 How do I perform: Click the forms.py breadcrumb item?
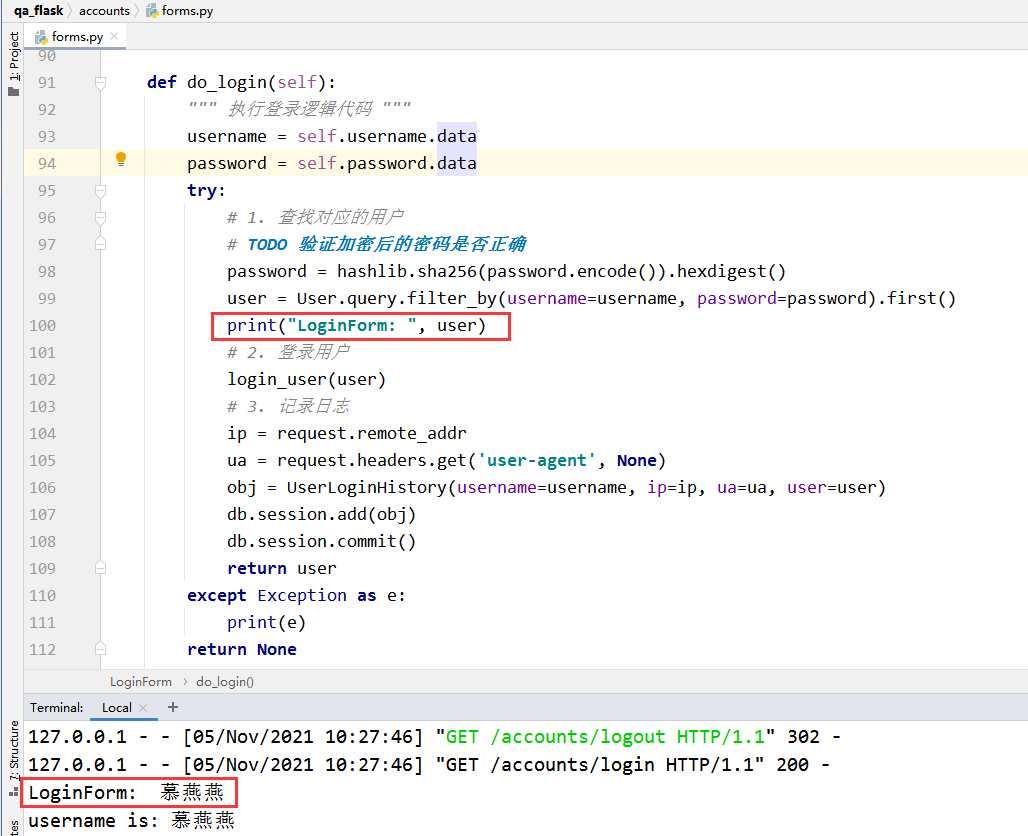[x=180, y=10]
